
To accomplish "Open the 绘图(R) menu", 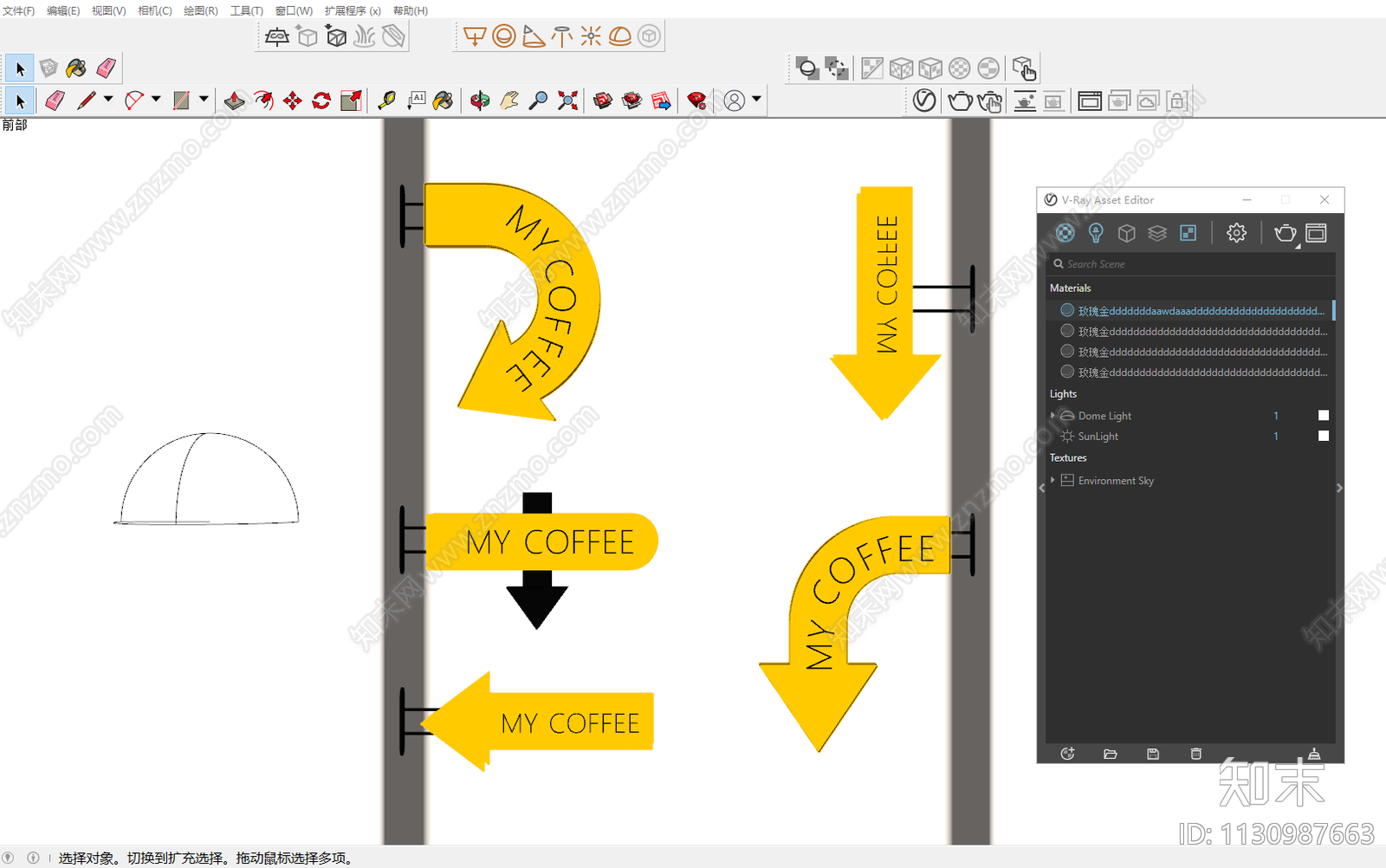I will pos(201,10).
